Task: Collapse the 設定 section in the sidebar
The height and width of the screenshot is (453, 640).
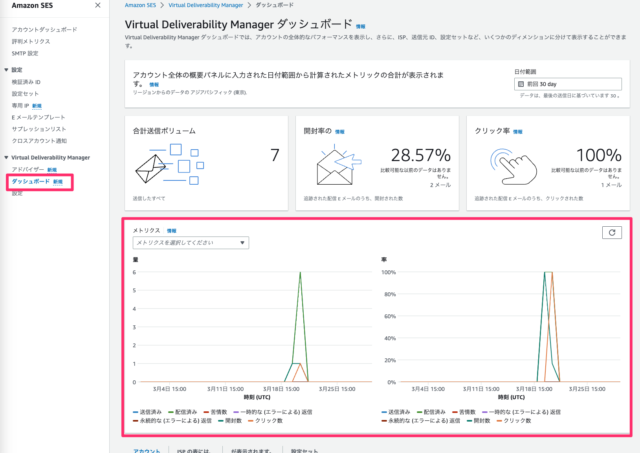Action: [6, 70]
